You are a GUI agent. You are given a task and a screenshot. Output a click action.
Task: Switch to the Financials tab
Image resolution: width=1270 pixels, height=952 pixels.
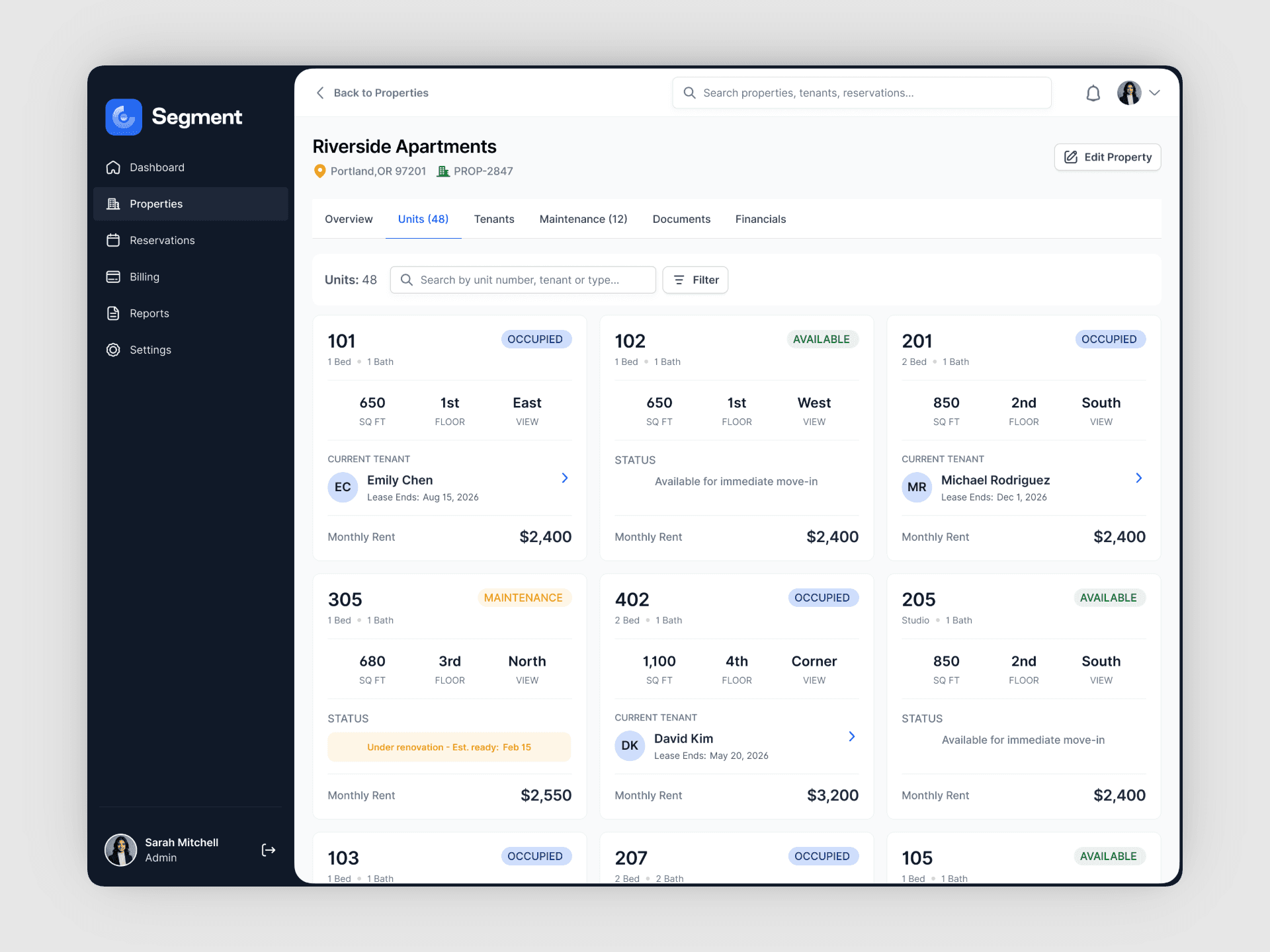(x=760, y=219)
